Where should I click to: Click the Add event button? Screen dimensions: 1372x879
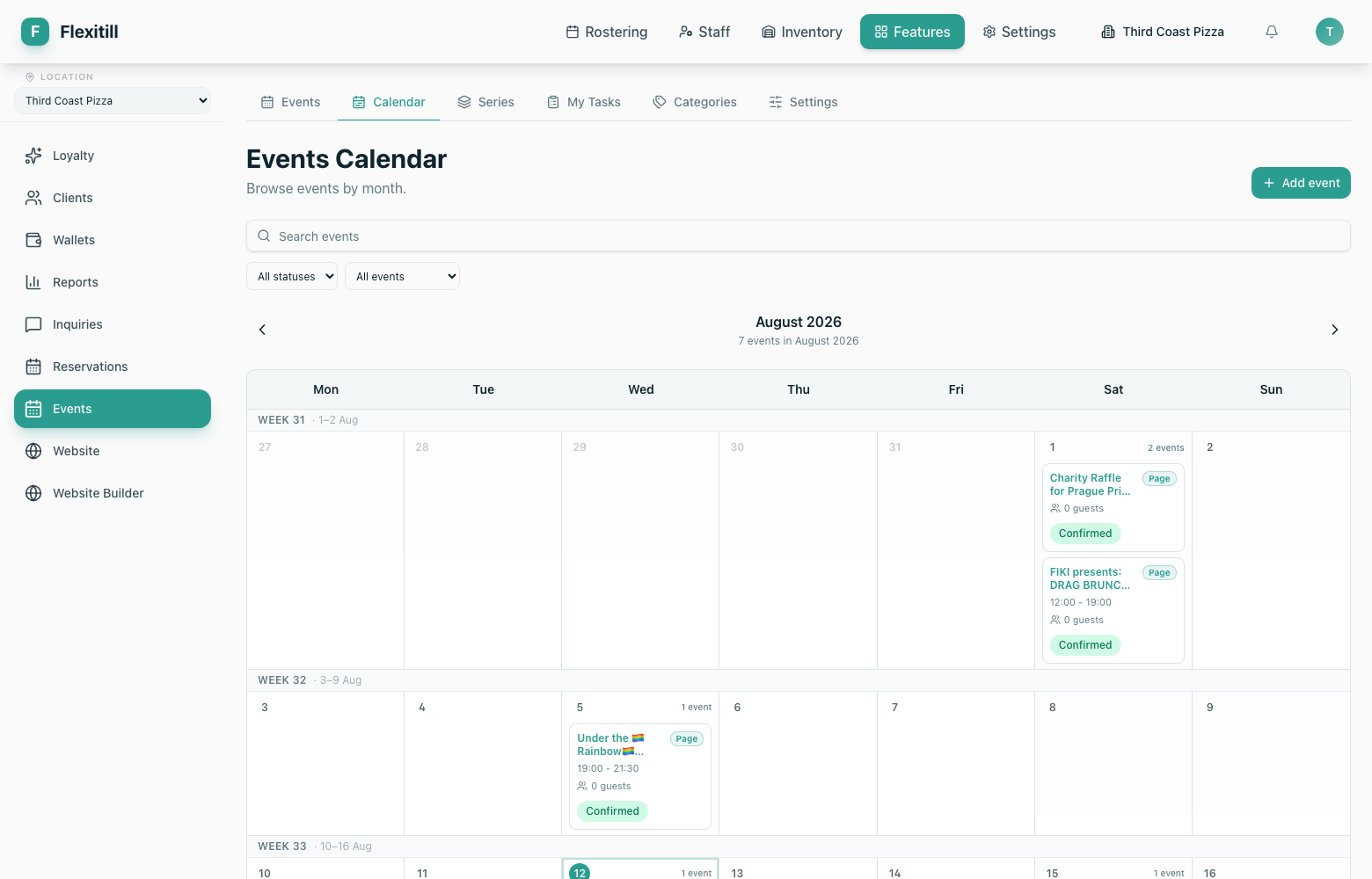1301,183
